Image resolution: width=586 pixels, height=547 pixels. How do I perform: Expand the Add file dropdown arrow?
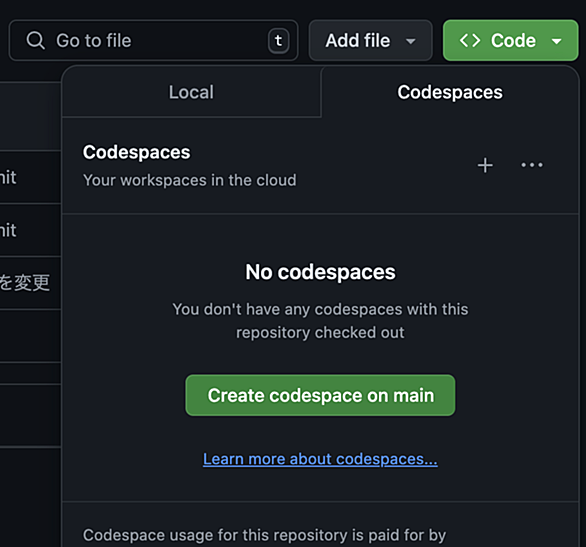[x=411, y=41]
